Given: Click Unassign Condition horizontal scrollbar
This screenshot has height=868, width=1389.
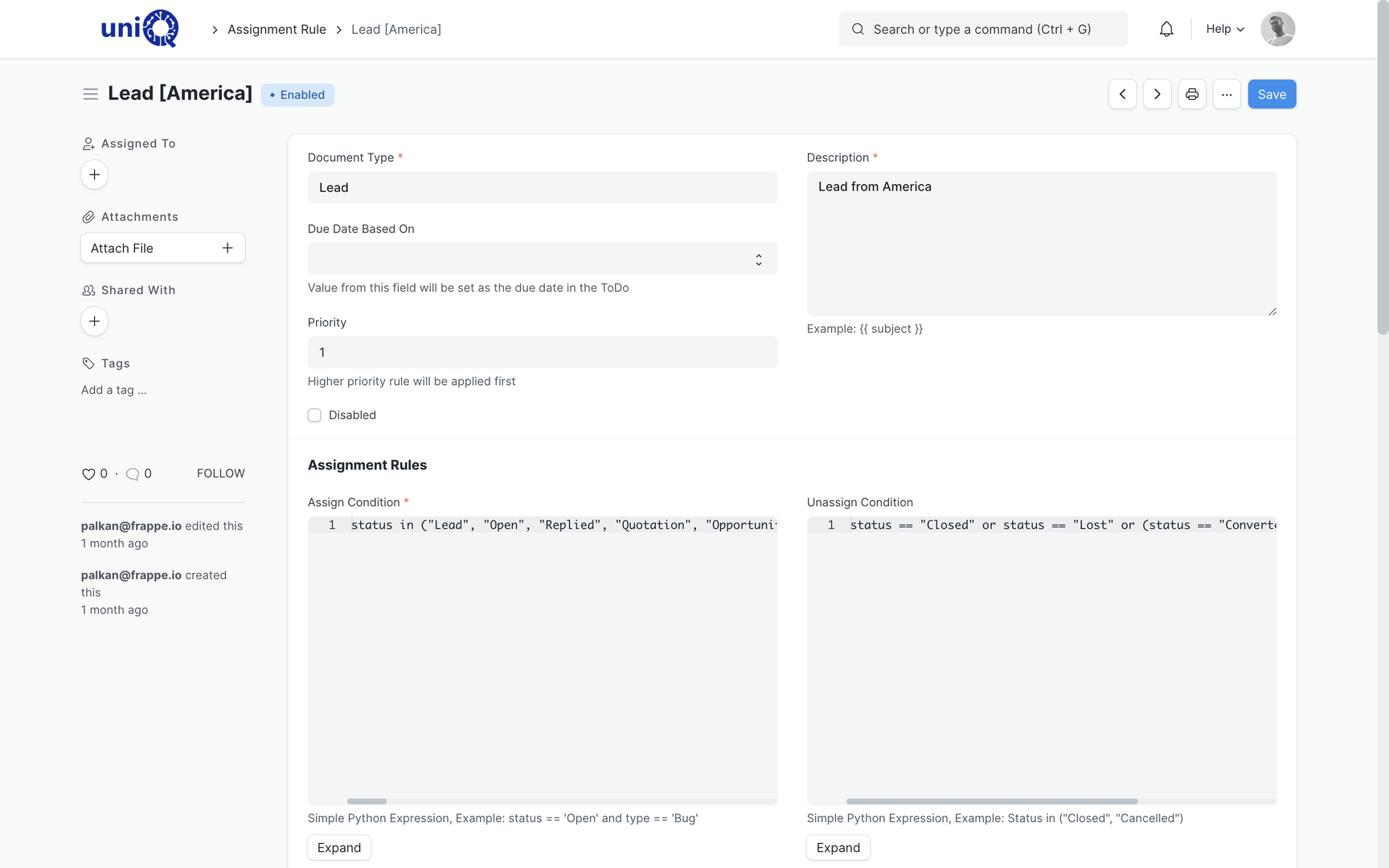Looking at the screenshot, I should [x=992, y=801].
